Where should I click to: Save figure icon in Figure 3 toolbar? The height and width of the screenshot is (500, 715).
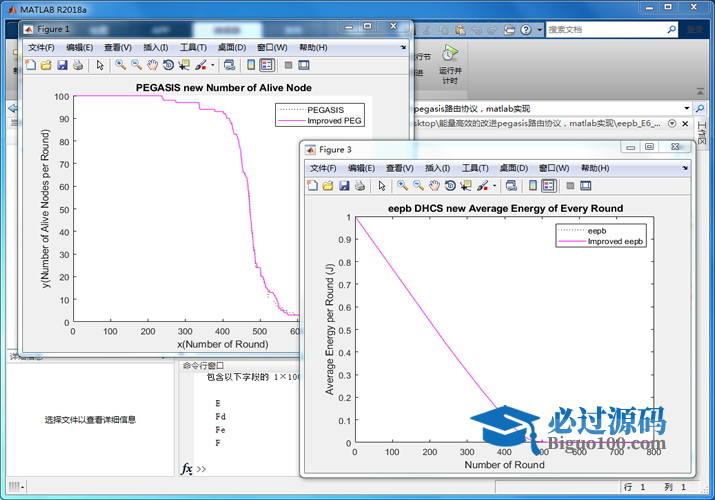coord(344,186)
